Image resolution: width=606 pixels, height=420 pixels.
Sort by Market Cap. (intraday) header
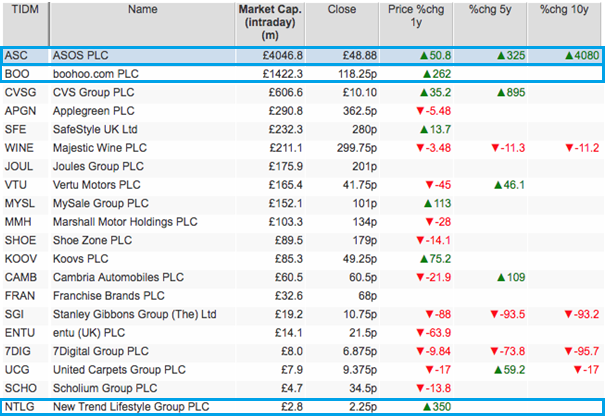click(x=270, y=24)
